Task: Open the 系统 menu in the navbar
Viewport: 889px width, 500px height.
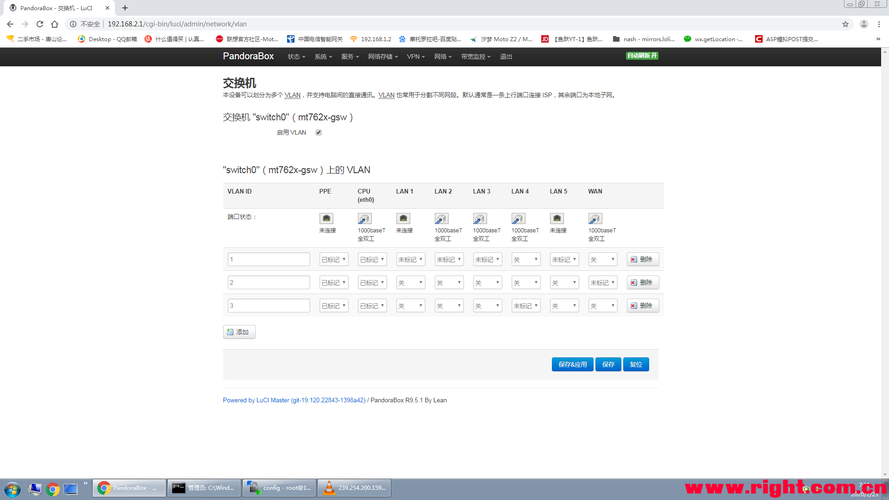Action: pyautogui.click(x=323, y=57)
